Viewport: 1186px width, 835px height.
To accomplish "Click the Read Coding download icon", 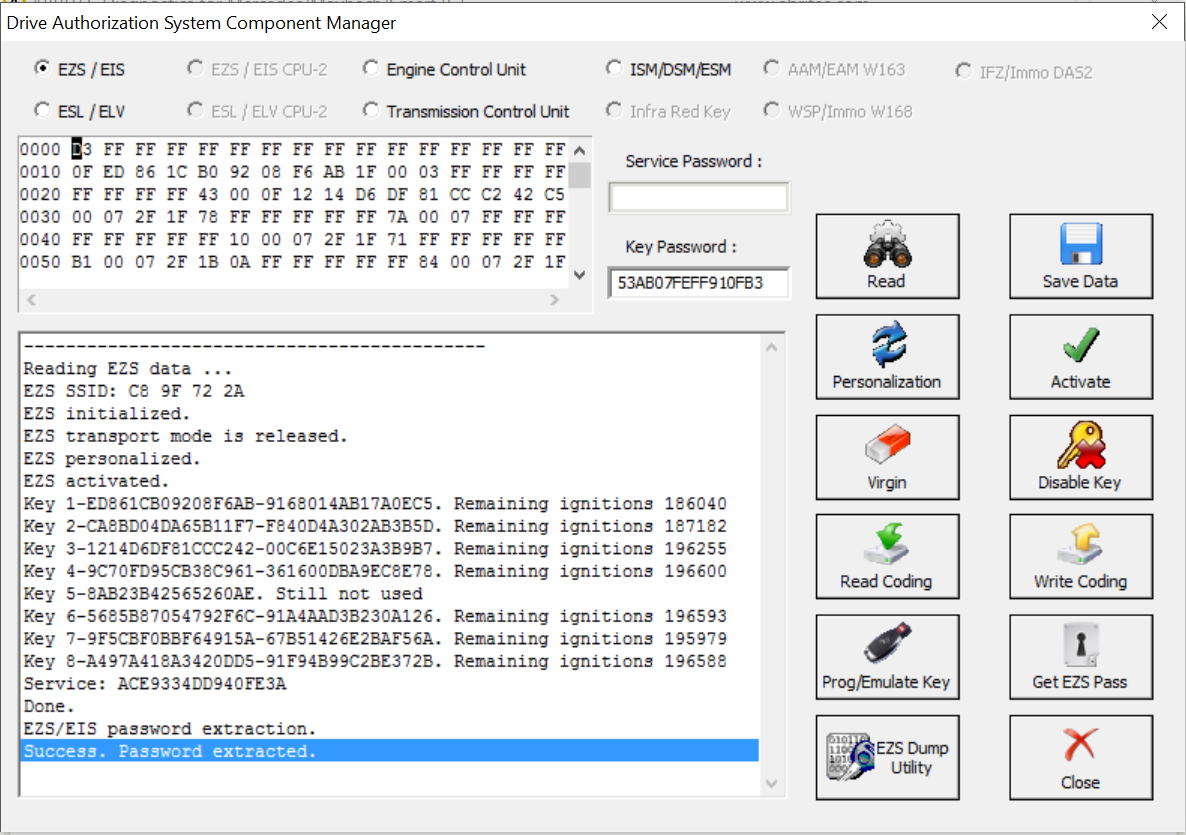I will 886,546.
